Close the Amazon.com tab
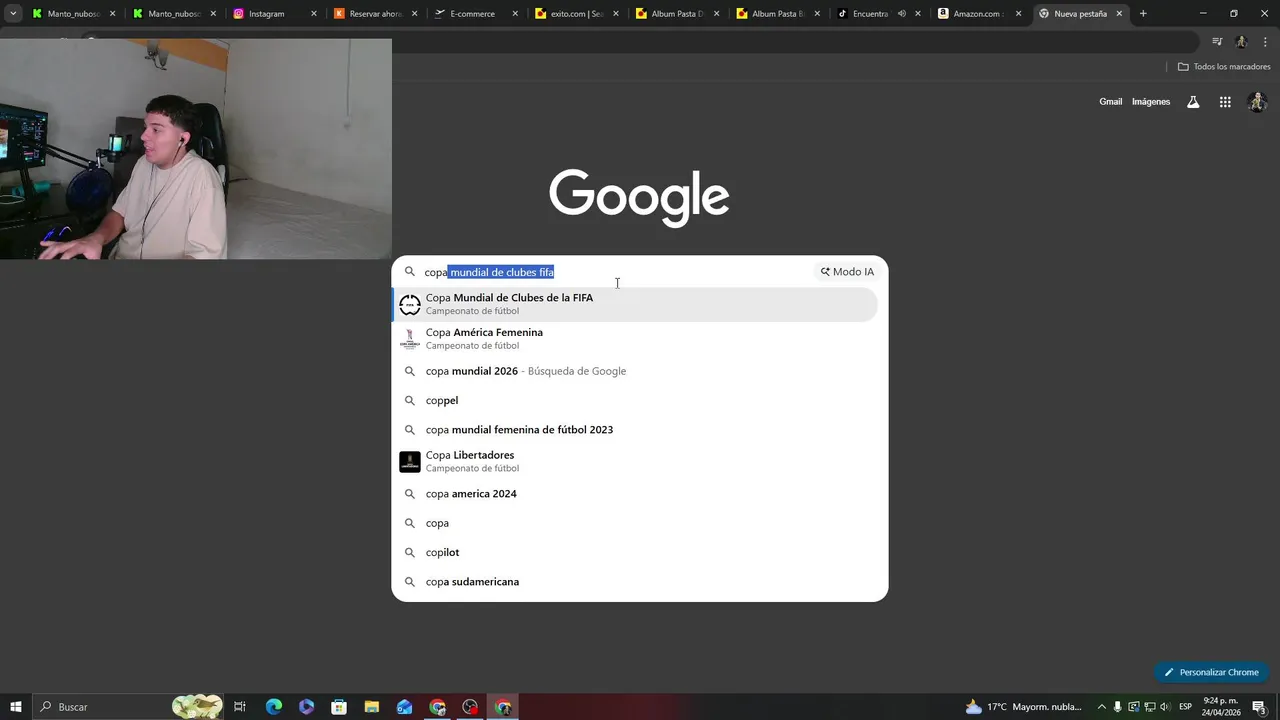The image size is (1280, 720). click(1018, 14)
